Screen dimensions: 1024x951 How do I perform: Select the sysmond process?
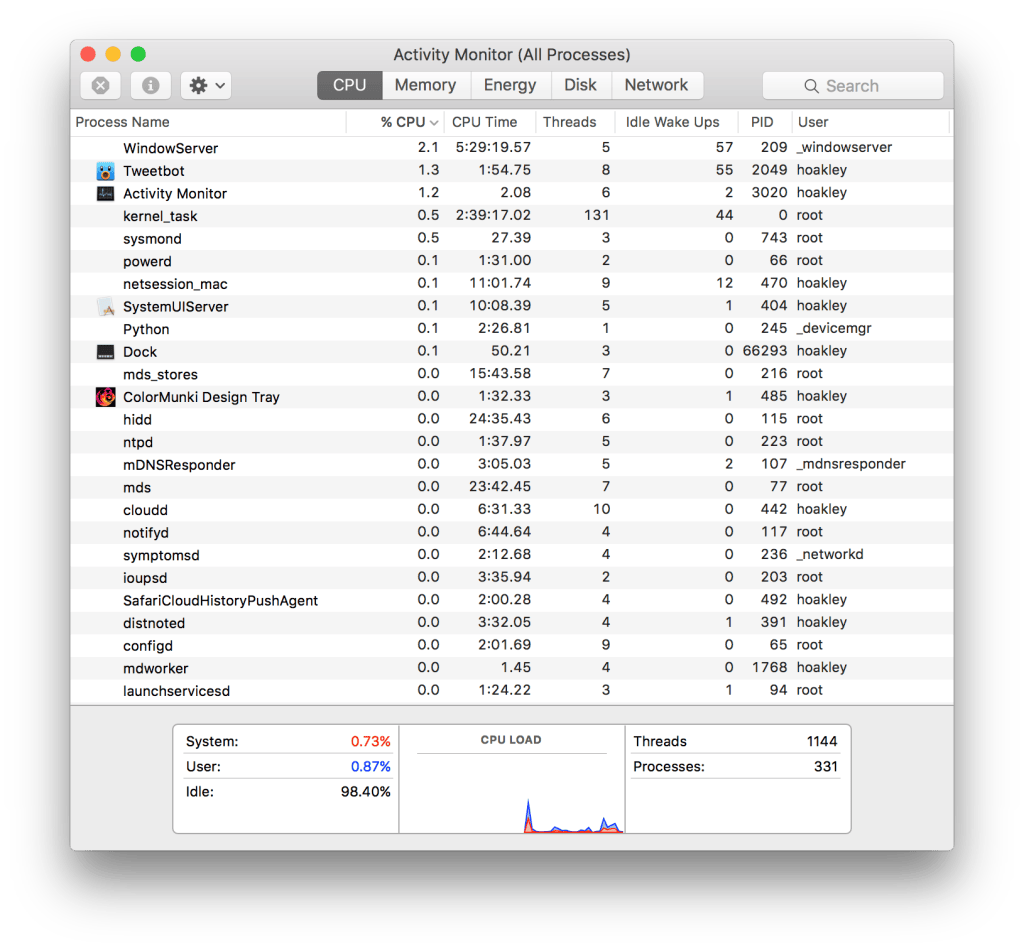pyautogui.click(x=512, y=238)
